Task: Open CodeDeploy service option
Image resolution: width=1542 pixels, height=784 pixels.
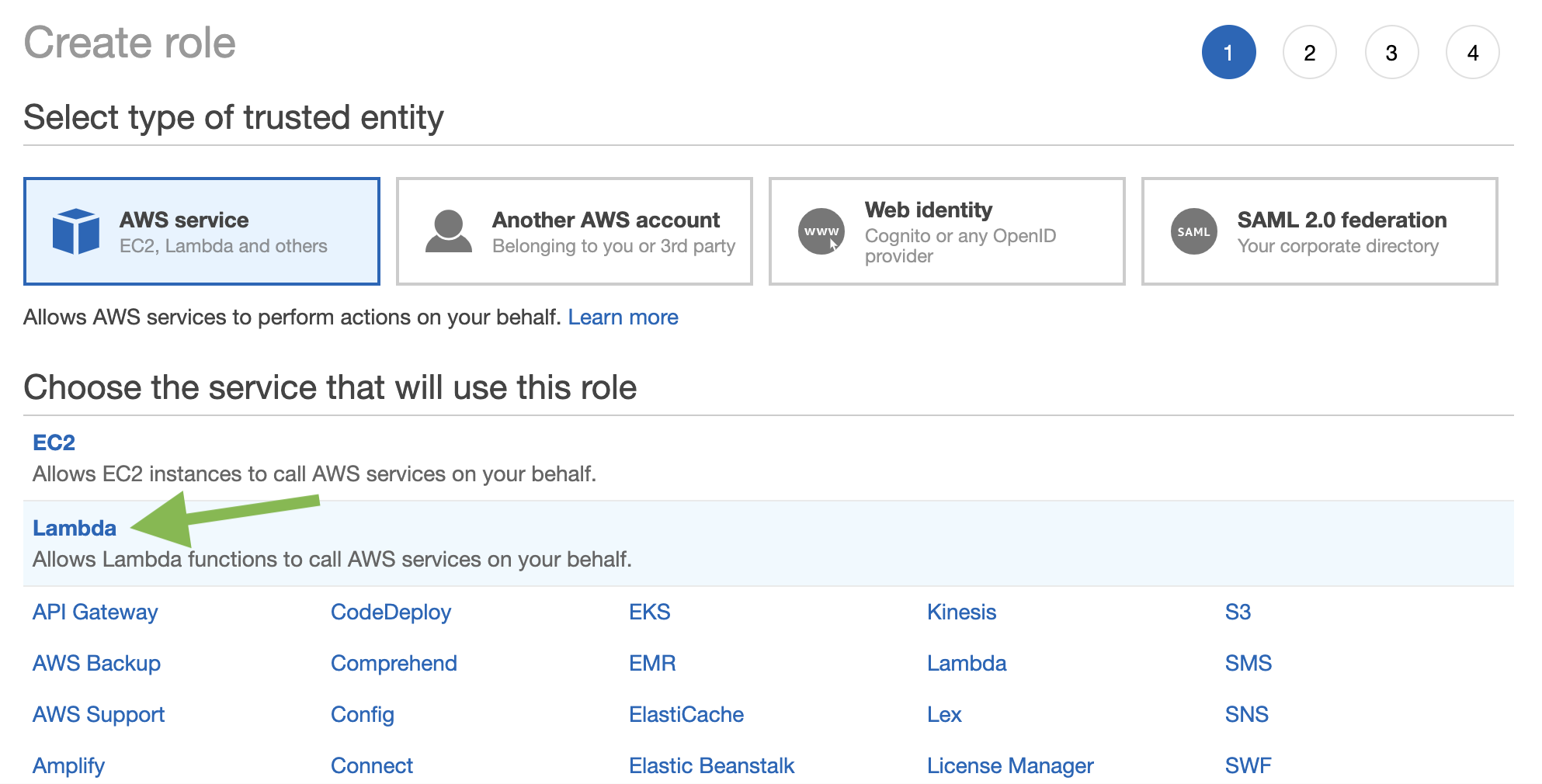Action: click(391, 612)
